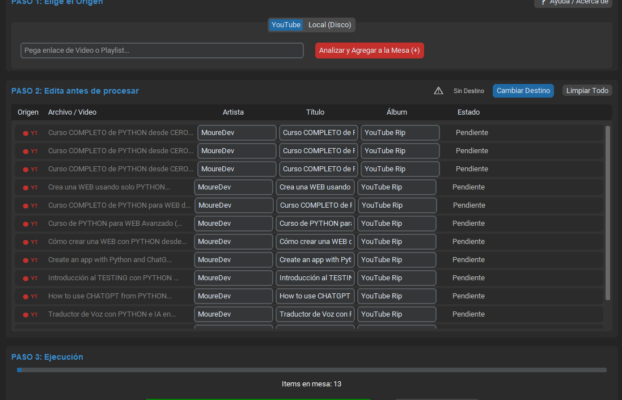622x400 pixels.
Task: Click YouTube icon on Introducción al TESTING row
Action: 29,278
